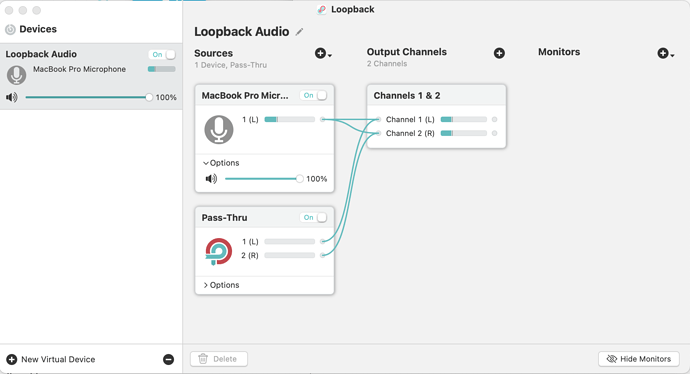690x374 pixels.
Task: Click the right connector of Channel 1 (L)
Action: coord(495,119)
